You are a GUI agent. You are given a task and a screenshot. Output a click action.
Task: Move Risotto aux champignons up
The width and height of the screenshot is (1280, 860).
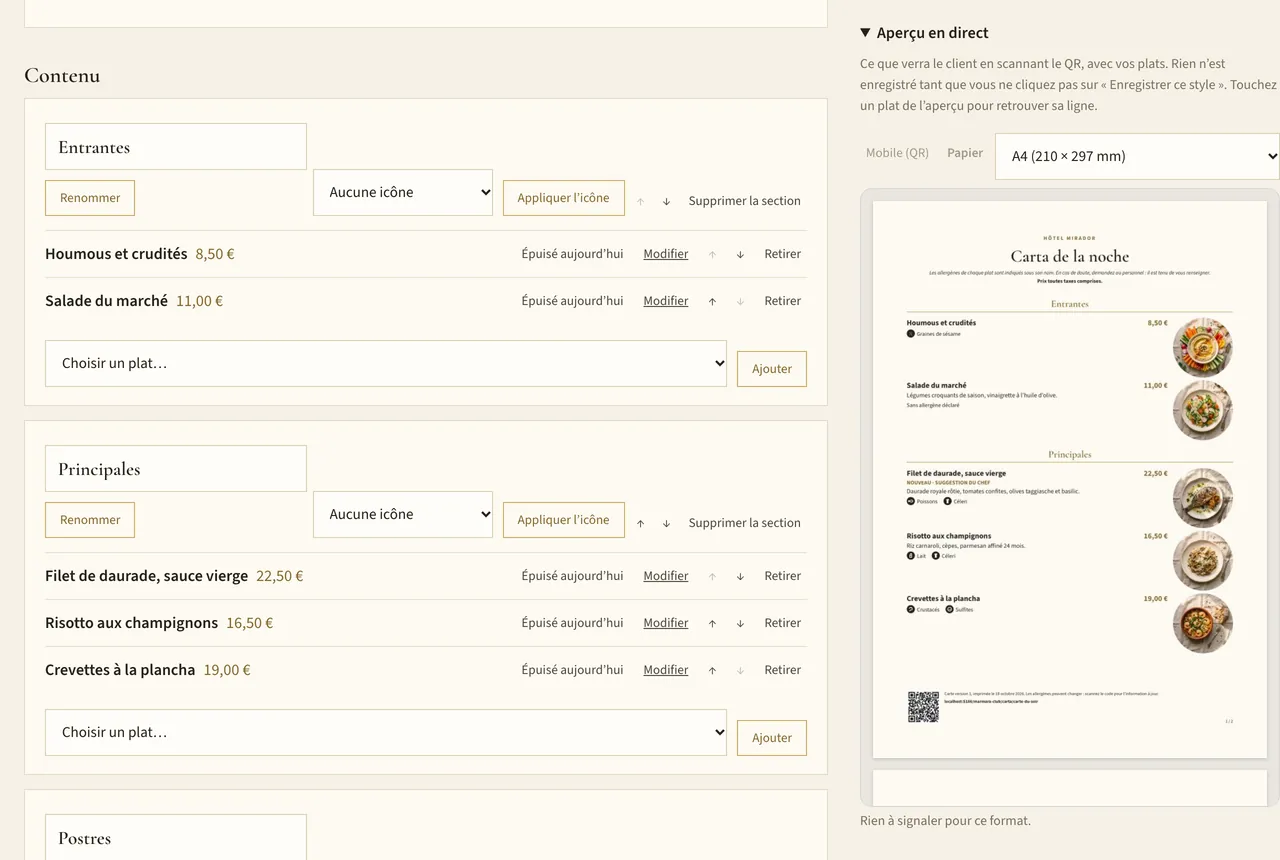click(x=712, y=623)
